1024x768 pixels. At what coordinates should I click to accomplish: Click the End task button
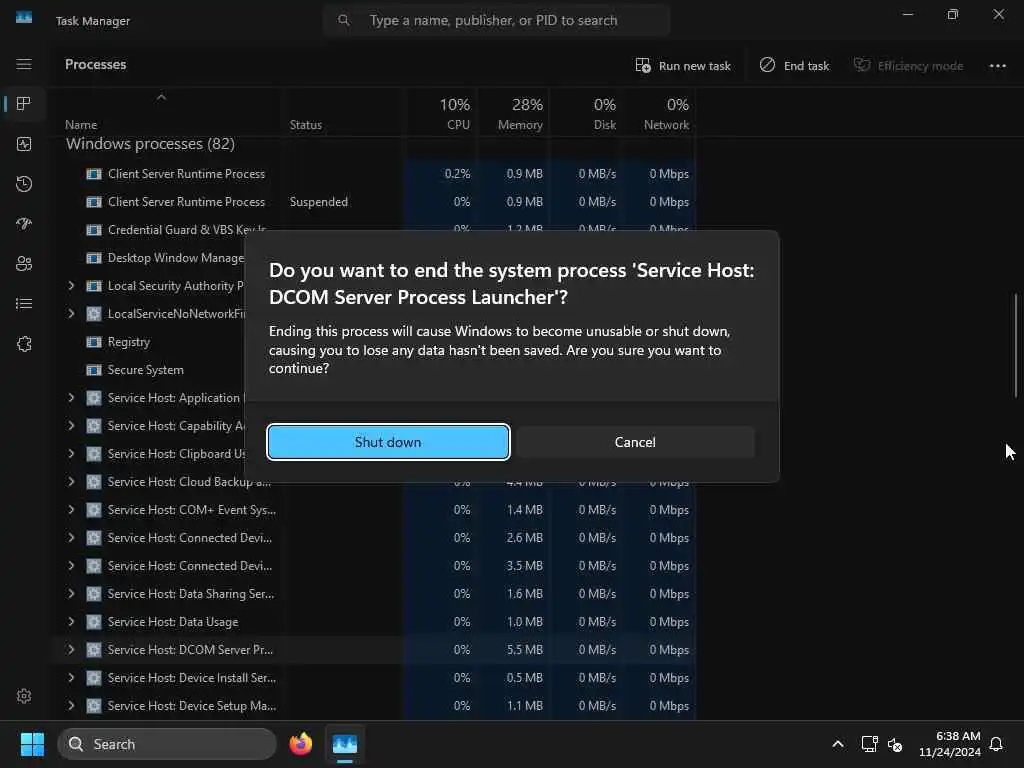(x=794, y=65)
